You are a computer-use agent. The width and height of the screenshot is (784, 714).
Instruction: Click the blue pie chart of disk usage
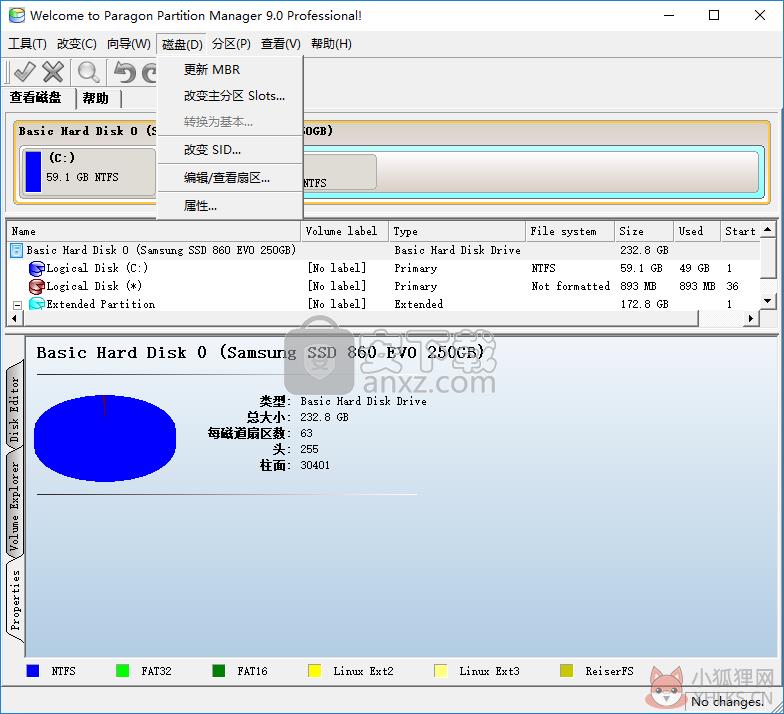(x=104, y=438)
